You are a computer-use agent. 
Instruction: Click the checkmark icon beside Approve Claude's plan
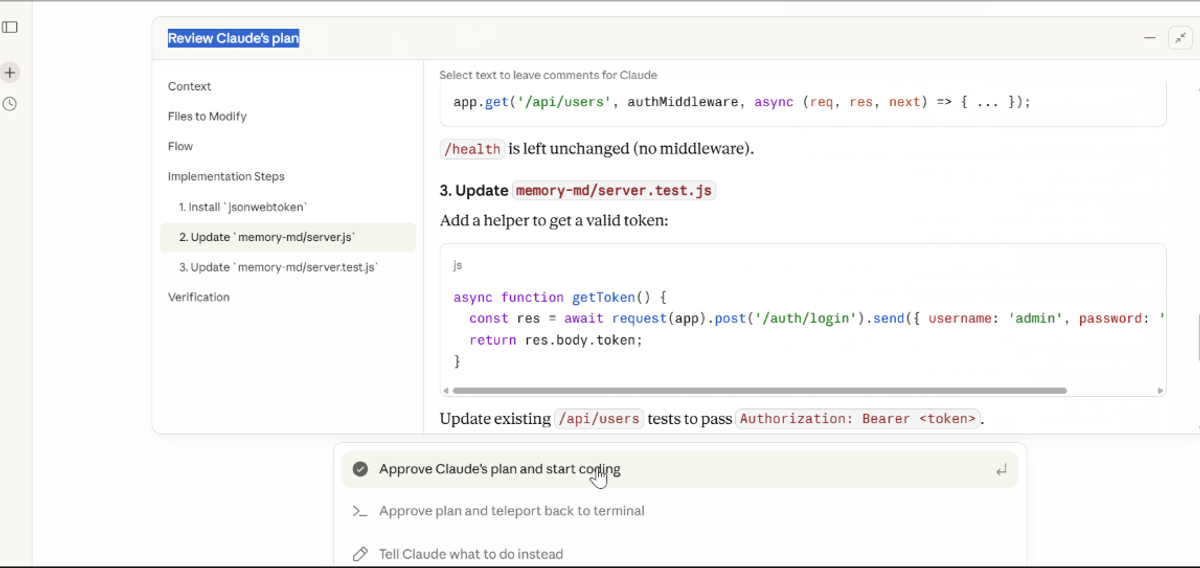click(360, 469)
